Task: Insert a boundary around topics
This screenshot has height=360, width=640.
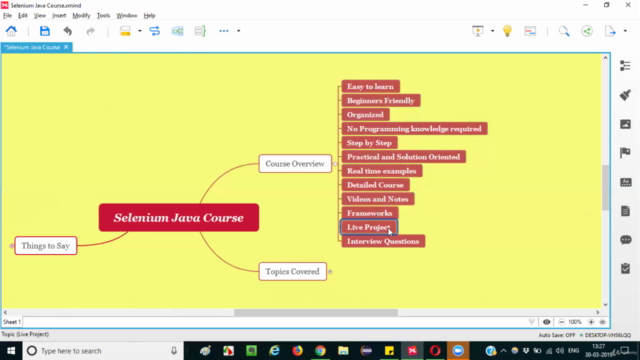Action: pyautogui.click(x=177, y=31)
